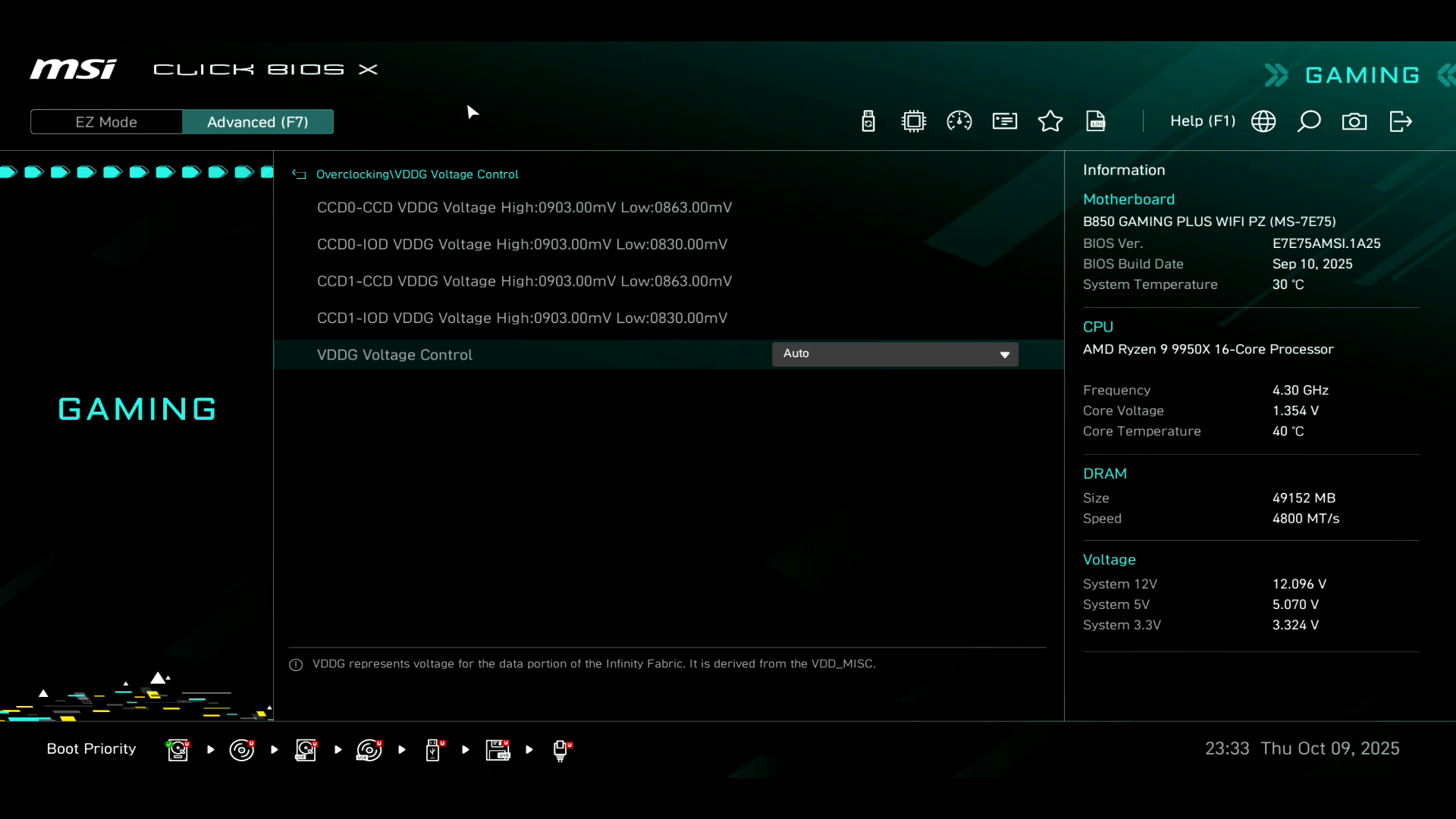
Task: Take a screenshot with camera icon
Action: (x=1354, y=121)
